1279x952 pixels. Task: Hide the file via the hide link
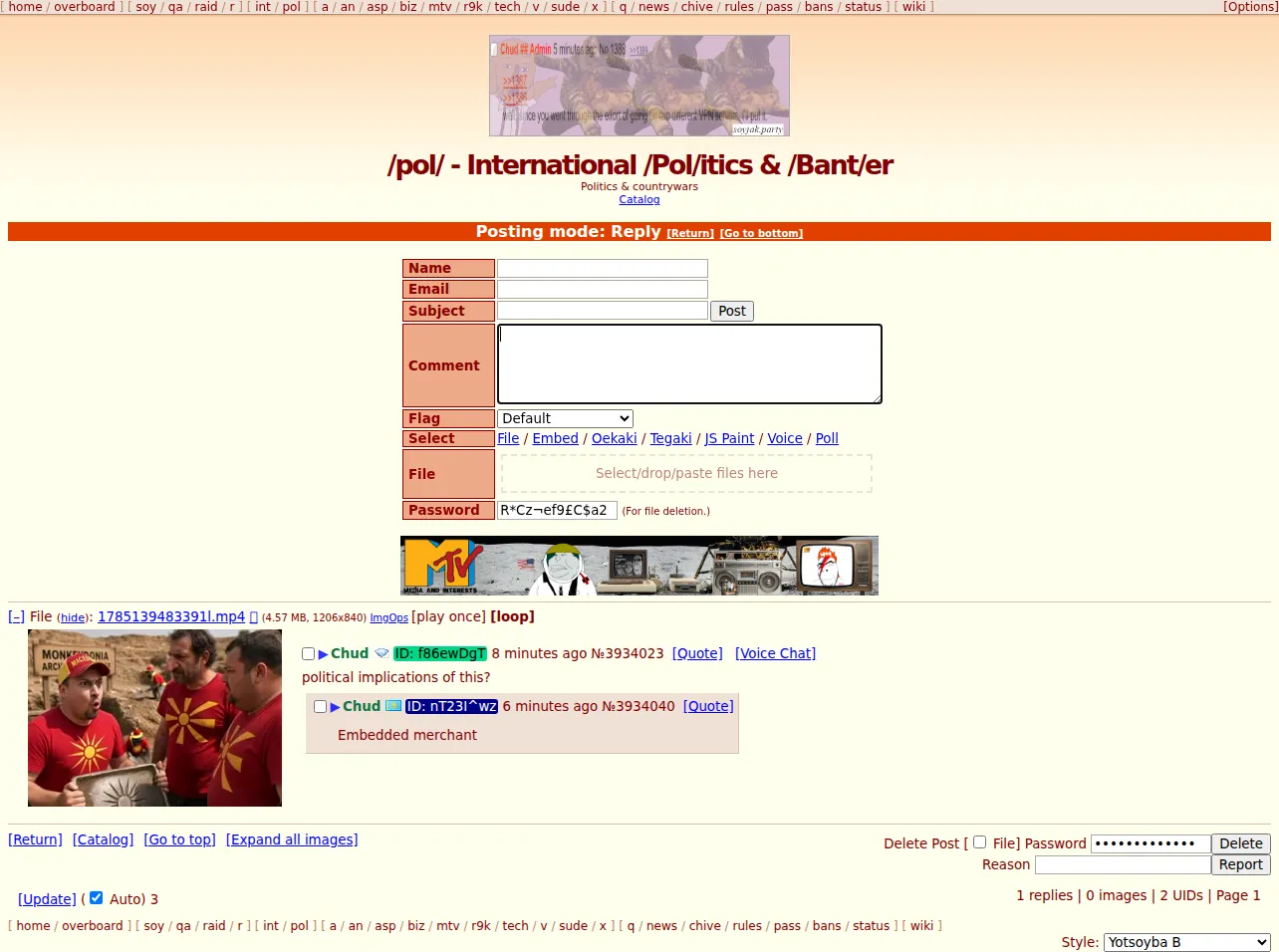pyautogui.click(x=73, y=618)
